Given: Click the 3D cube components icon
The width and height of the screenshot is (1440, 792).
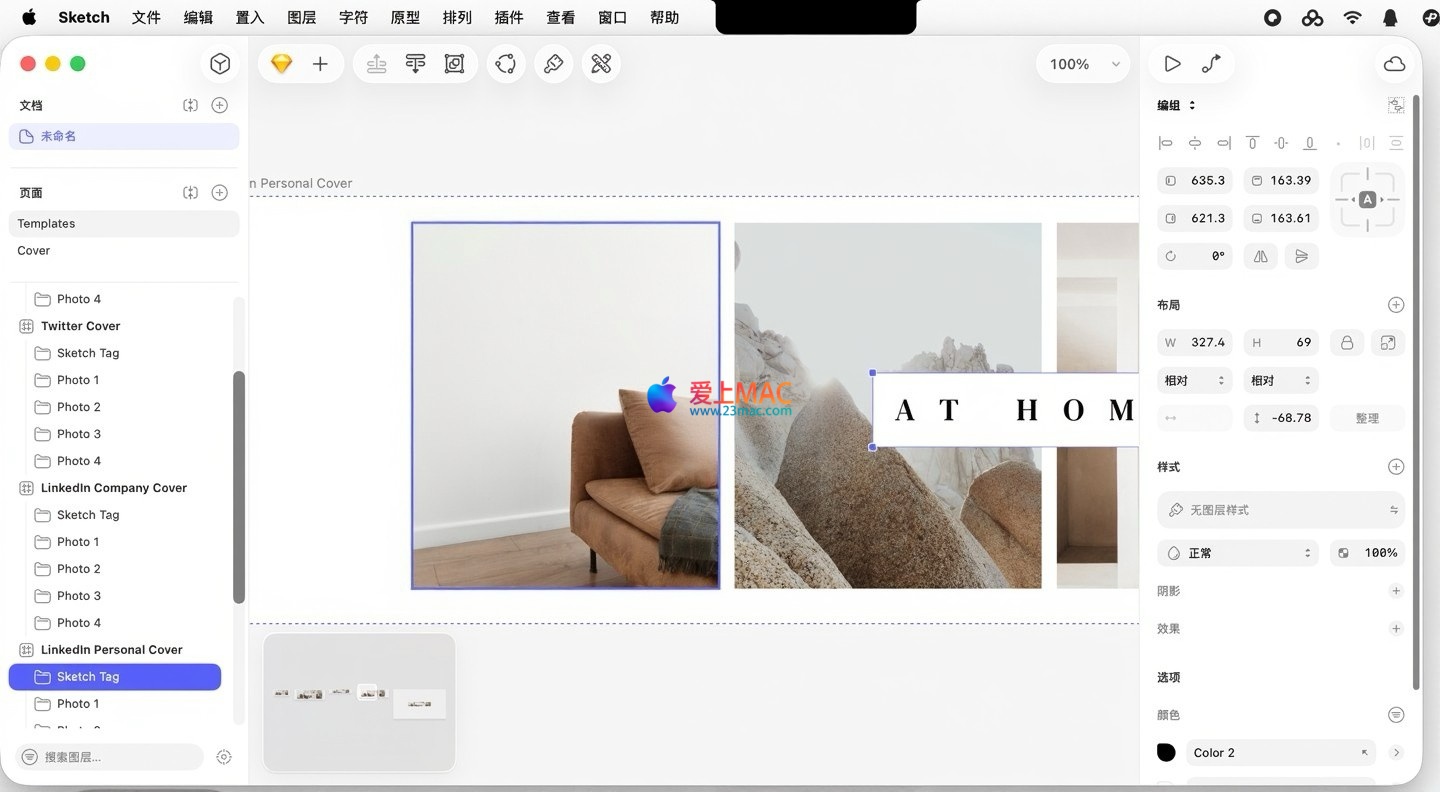Looking at the screenshot, I should tap(220, 64).
